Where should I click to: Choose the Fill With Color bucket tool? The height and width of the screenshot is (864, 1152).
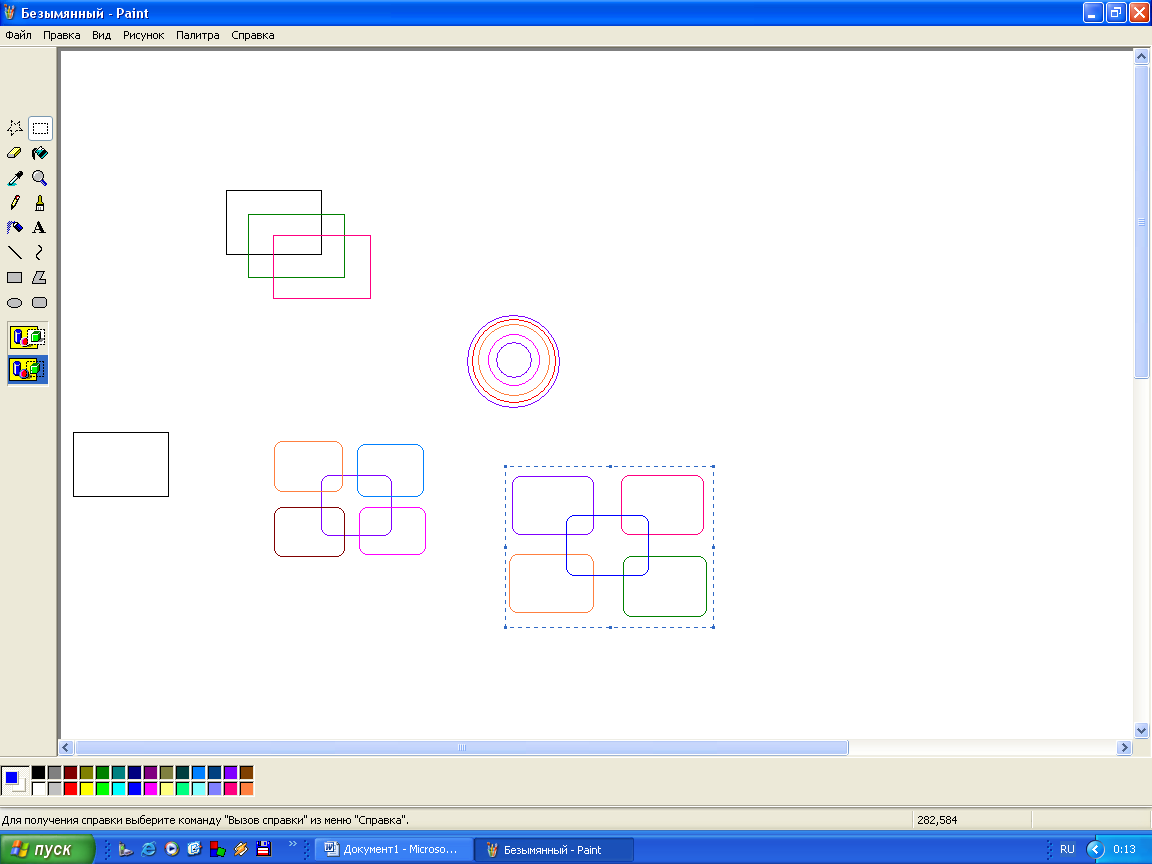click(40, 153)
